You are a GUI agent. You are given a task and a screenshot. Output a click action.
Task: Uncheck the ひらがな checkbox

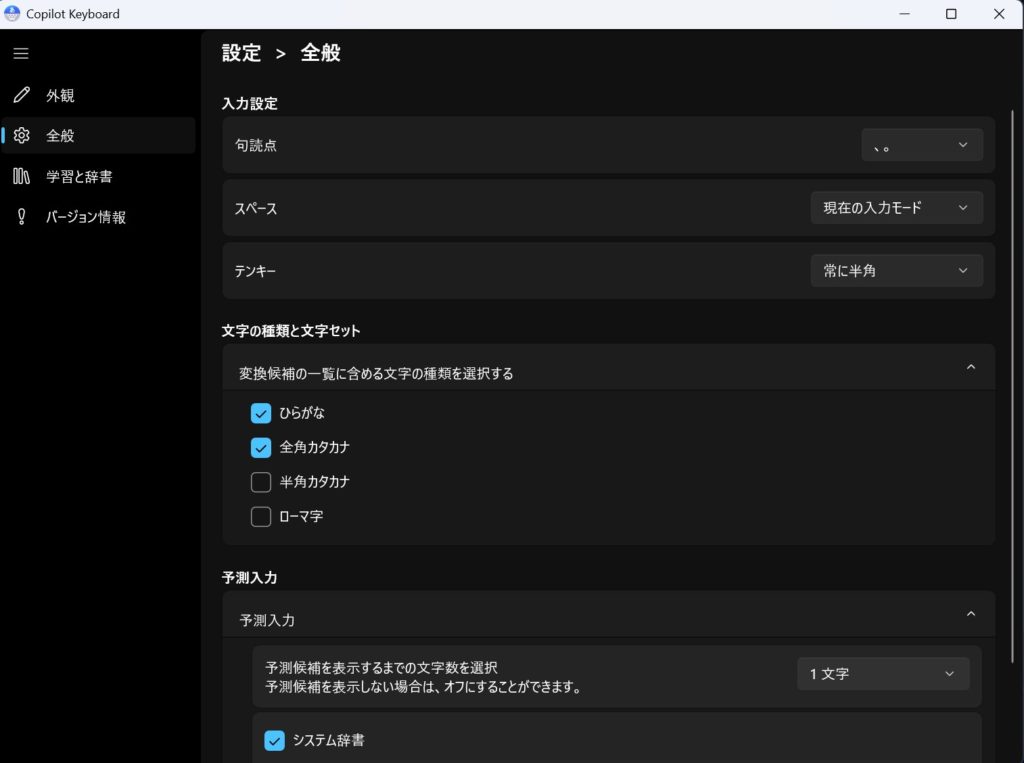coord(261,412)
